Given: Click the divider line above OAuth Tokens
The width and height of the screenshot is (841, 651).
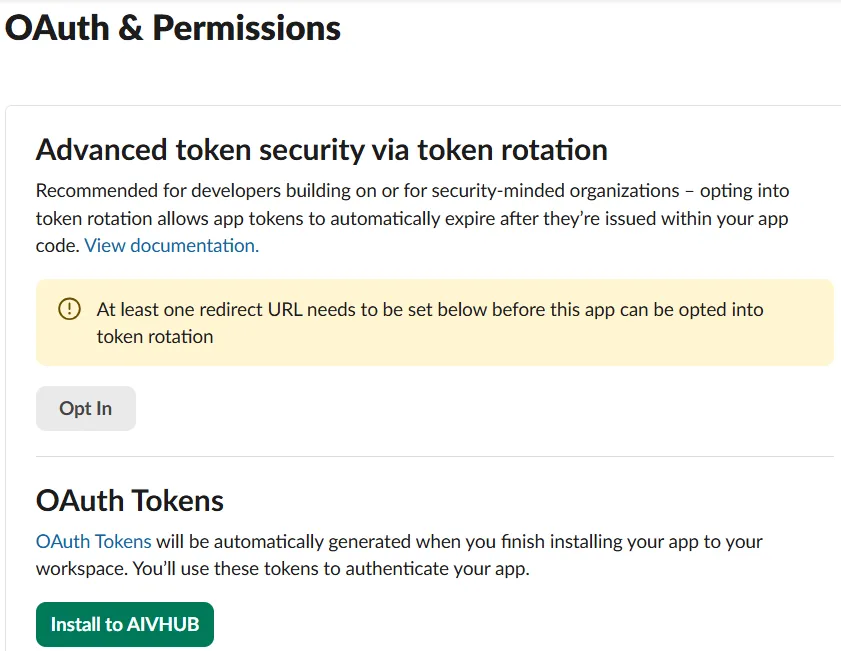Looking at the screenshot, I should [x=435, y=457].
